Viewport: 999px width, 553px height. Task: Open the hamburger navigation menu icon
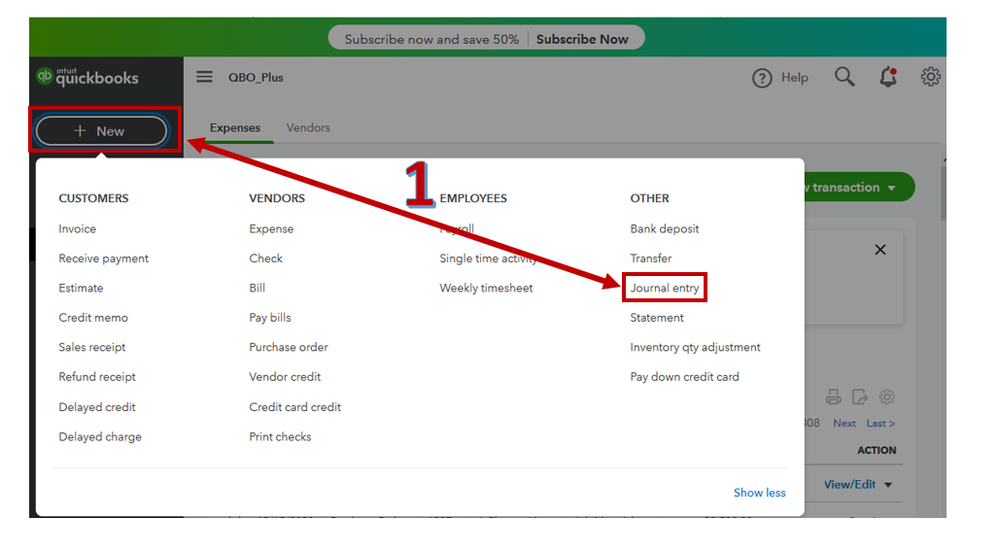pyautogui.click(x=204, y=77)
